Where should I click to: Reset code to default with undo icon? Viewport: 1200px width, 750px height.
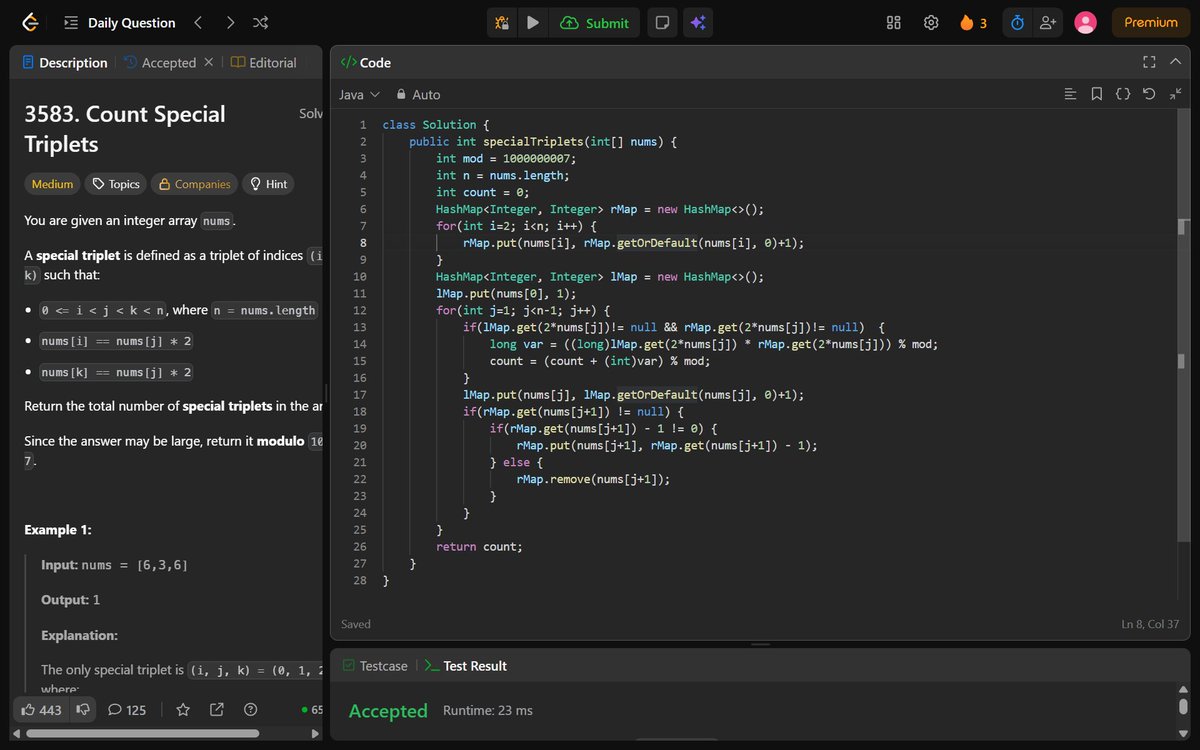coord(1149,94)
